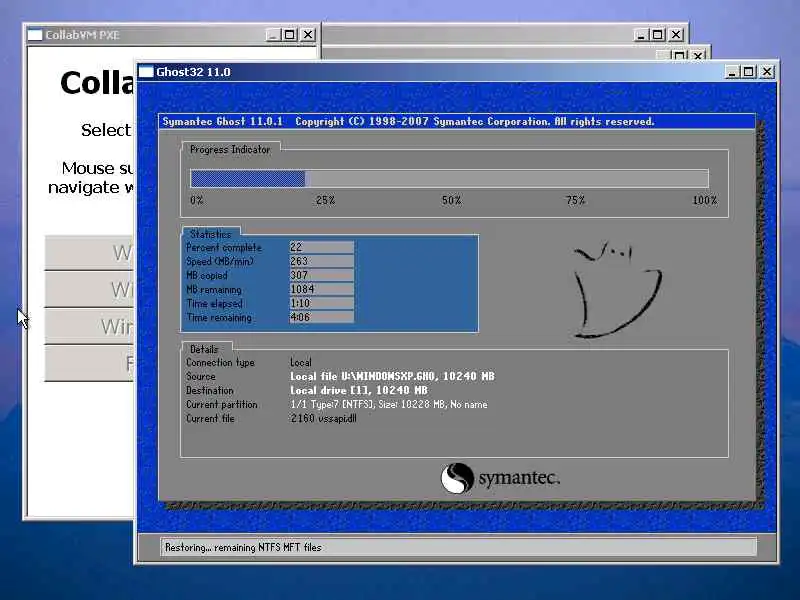800x600 pixels.
Task: Click the Connection type label
Action: tap(220, 362)
